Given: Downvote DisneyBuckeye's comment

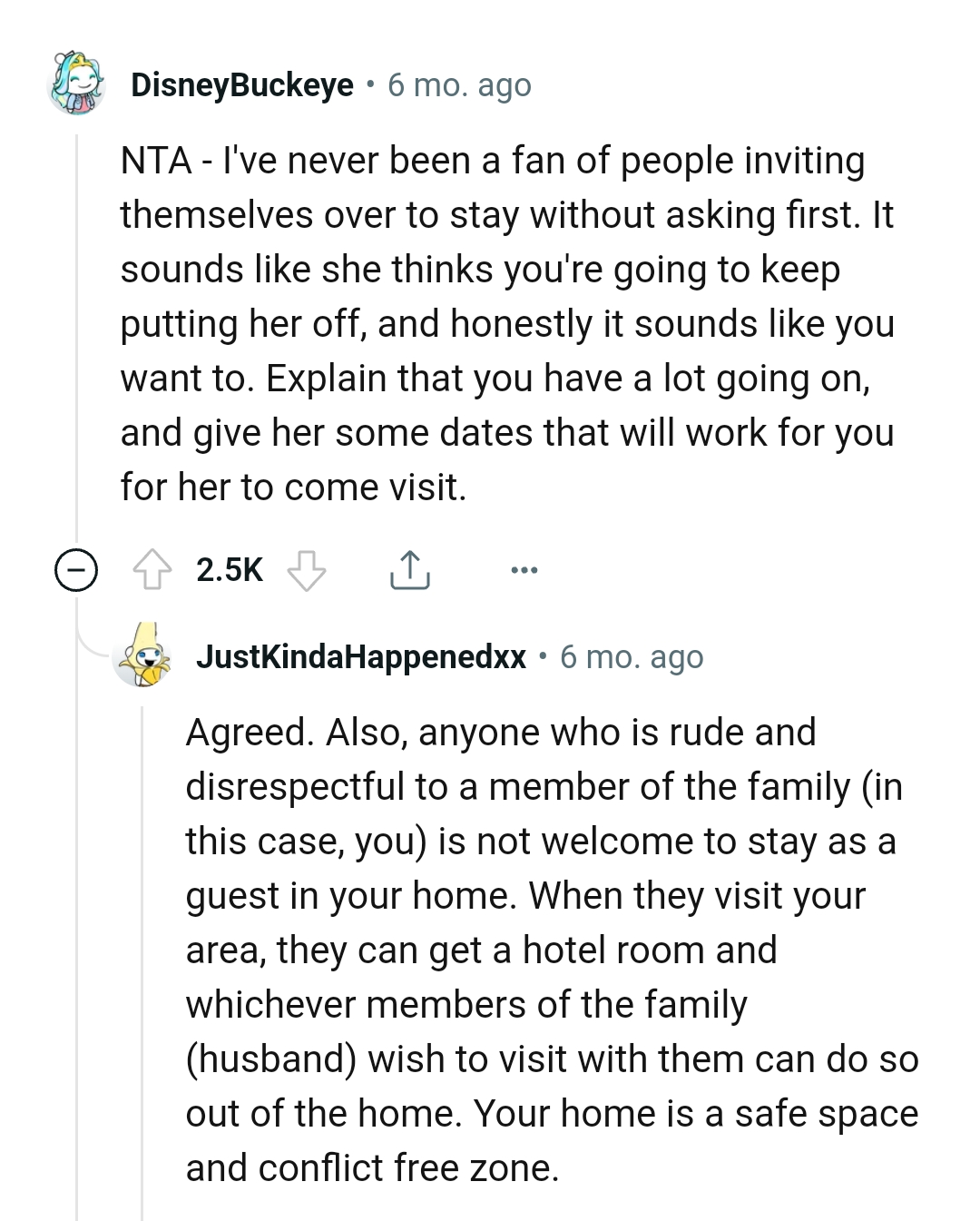Looking at the screenshot, I should (x=307, y=570).
